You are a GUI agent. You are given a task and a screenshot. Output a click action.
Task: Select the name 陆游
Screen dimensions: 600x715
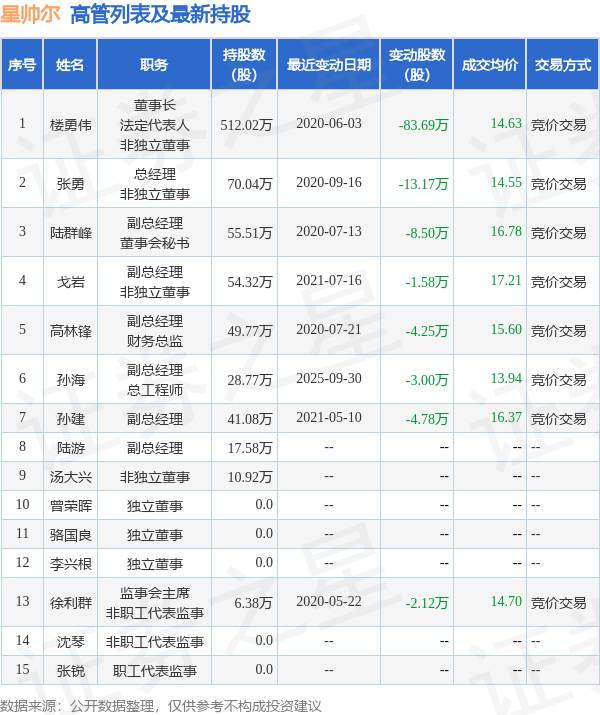point(71,448)
